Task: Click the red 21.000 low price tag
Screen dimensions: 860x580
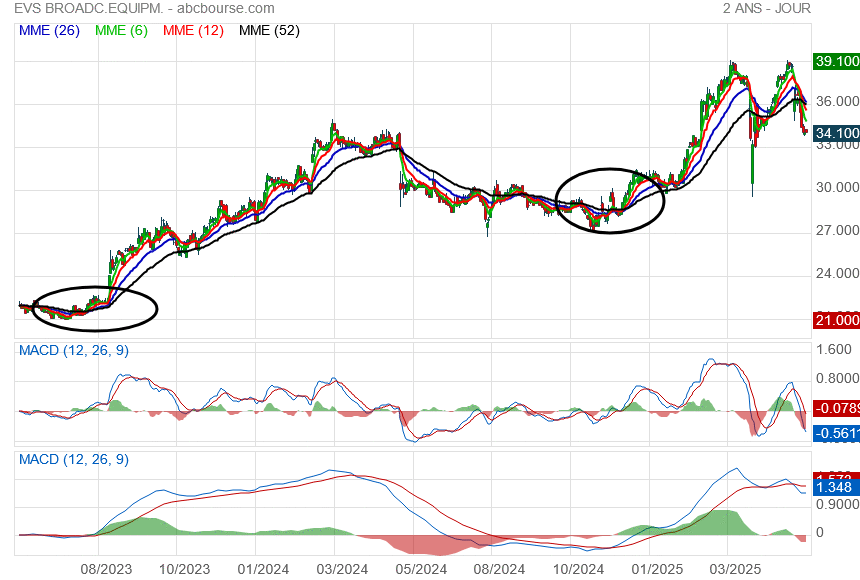Action: (x=836, y=320)
